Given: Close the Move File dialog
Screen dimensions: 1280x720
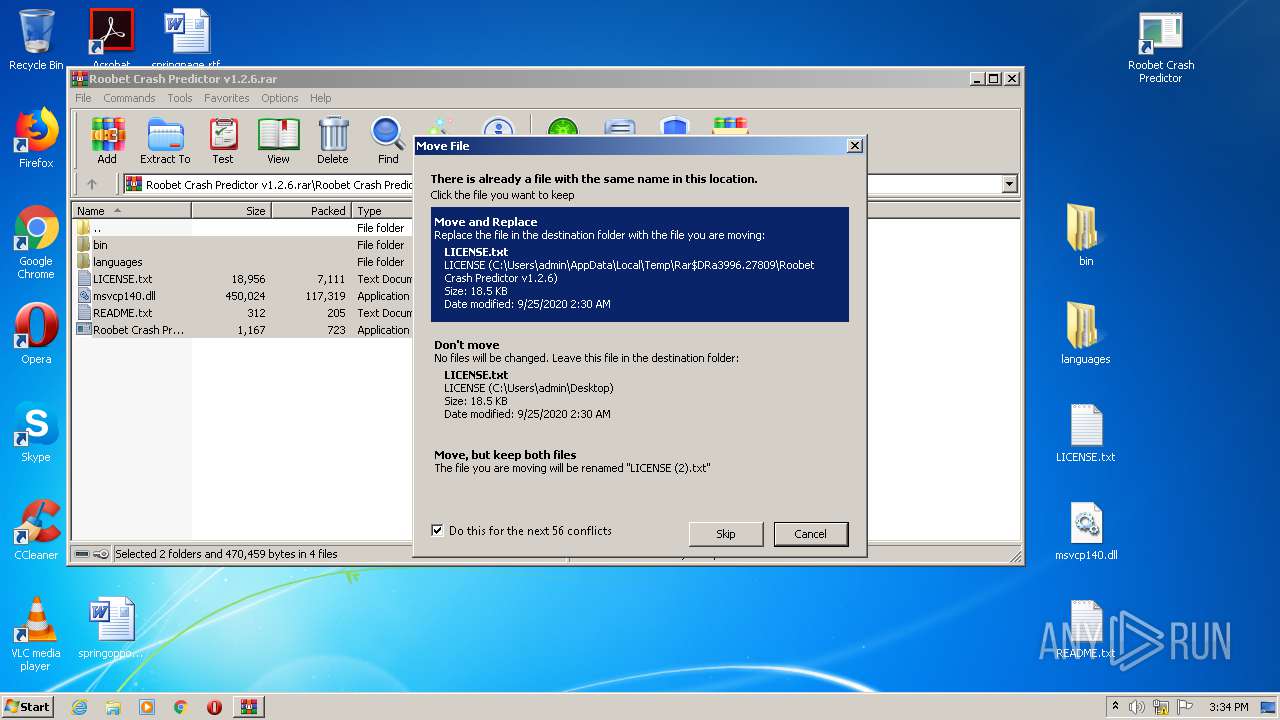Looking at the screenshot, I should pyautogui.click(x=855, y=146).
